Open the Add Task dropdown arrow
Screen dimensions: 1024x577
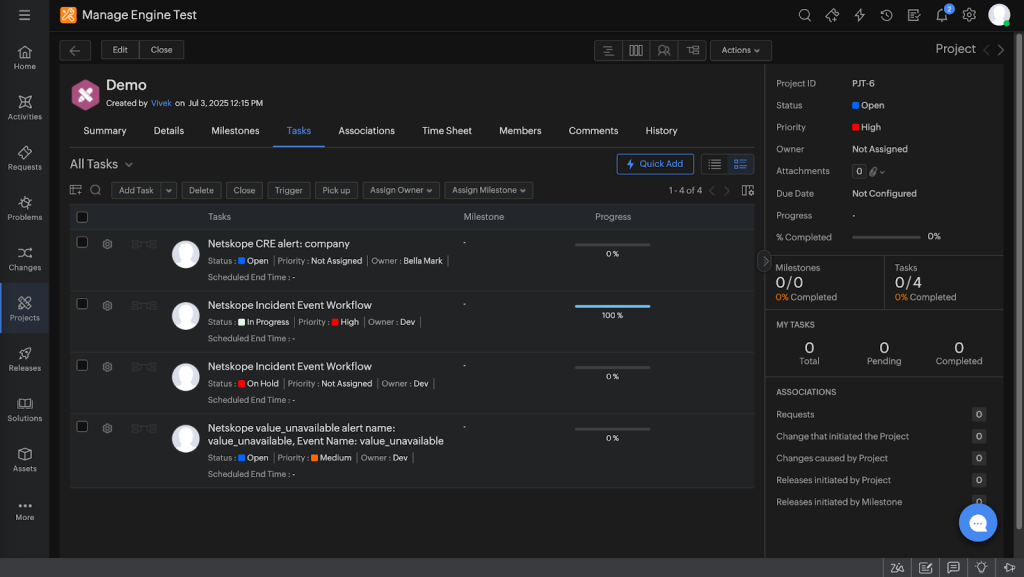168,190
